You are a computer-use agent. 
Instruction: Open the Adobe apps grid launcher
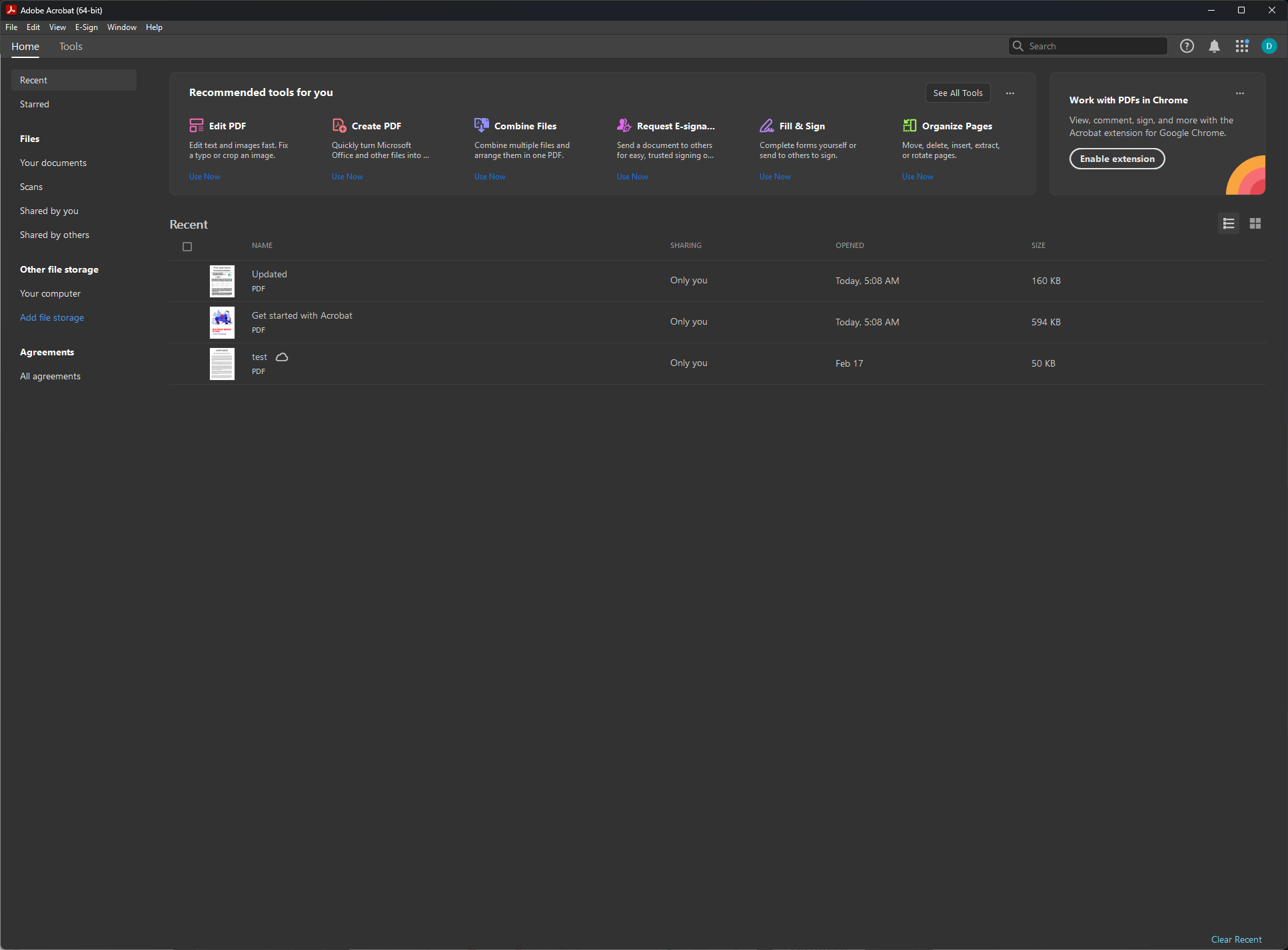(x=1241, y=46)
